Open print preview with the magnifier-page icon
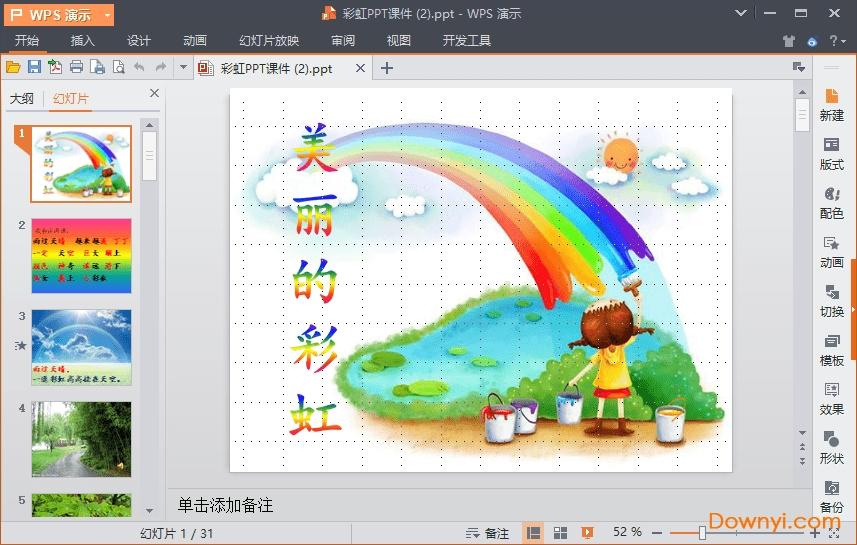The height and width of the screenshot is (545, 857). tap(118, 67)
